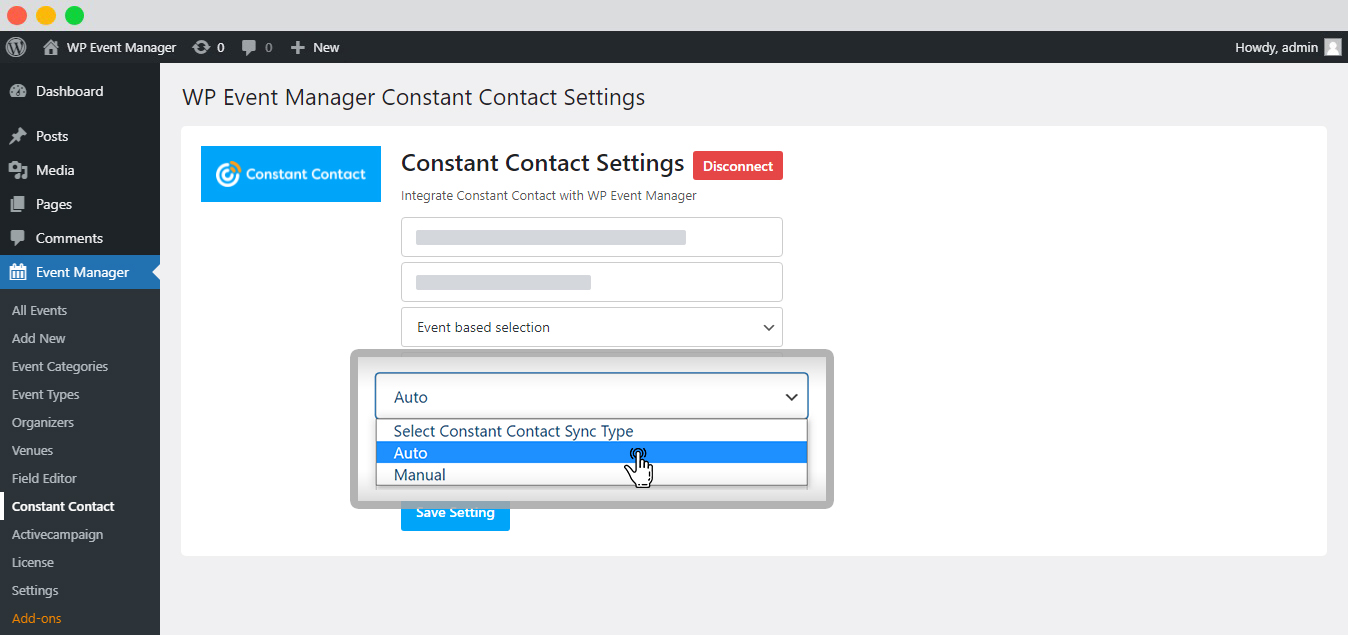Click the first blurred input field
Image resolution: width=1348 pixels, height=635 pixels.
click(x=592, y=237)
